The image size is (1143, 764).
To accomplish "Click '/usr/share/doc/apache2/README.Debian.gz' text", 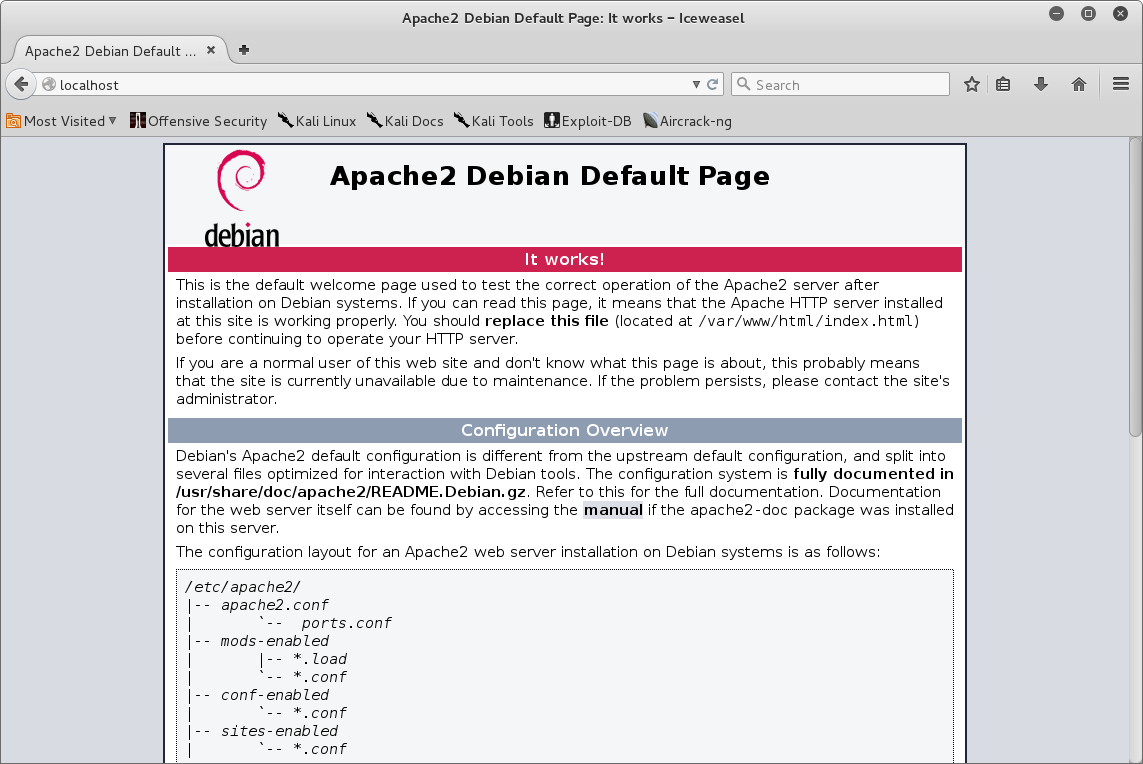I will (x=351, y=491).
